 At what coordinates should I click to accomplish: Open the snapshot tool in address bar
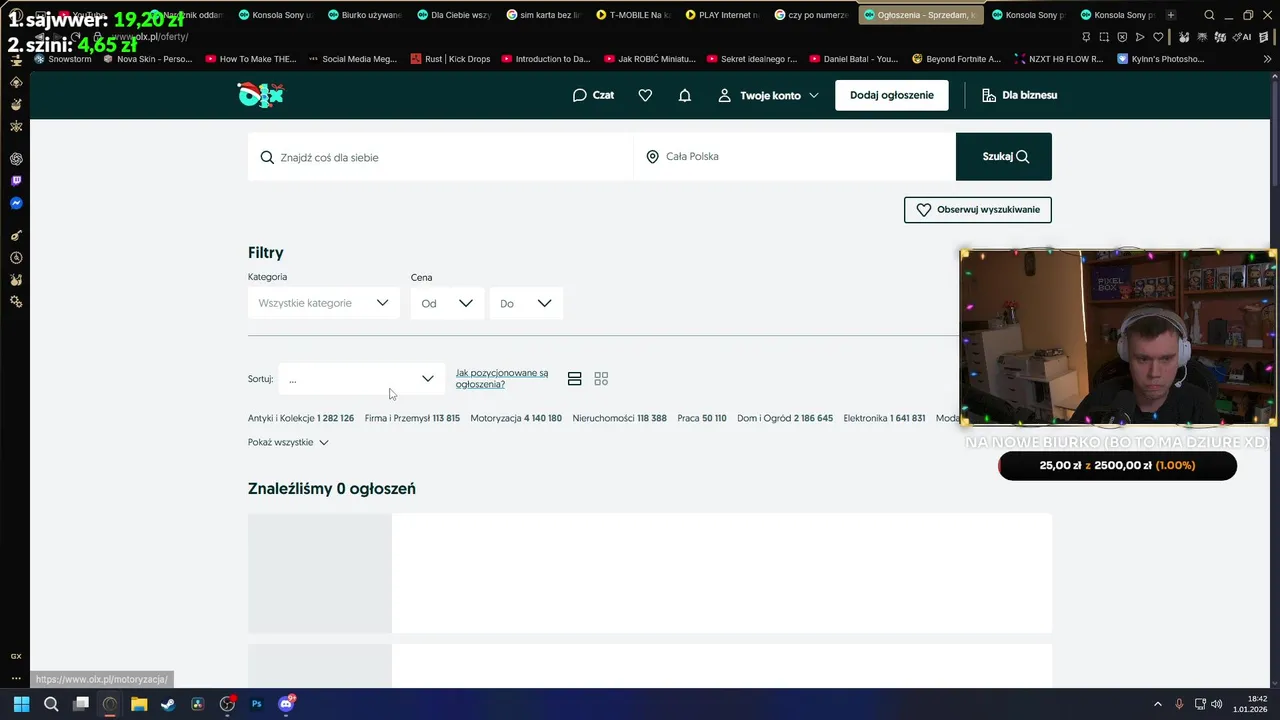[1104, 37]
